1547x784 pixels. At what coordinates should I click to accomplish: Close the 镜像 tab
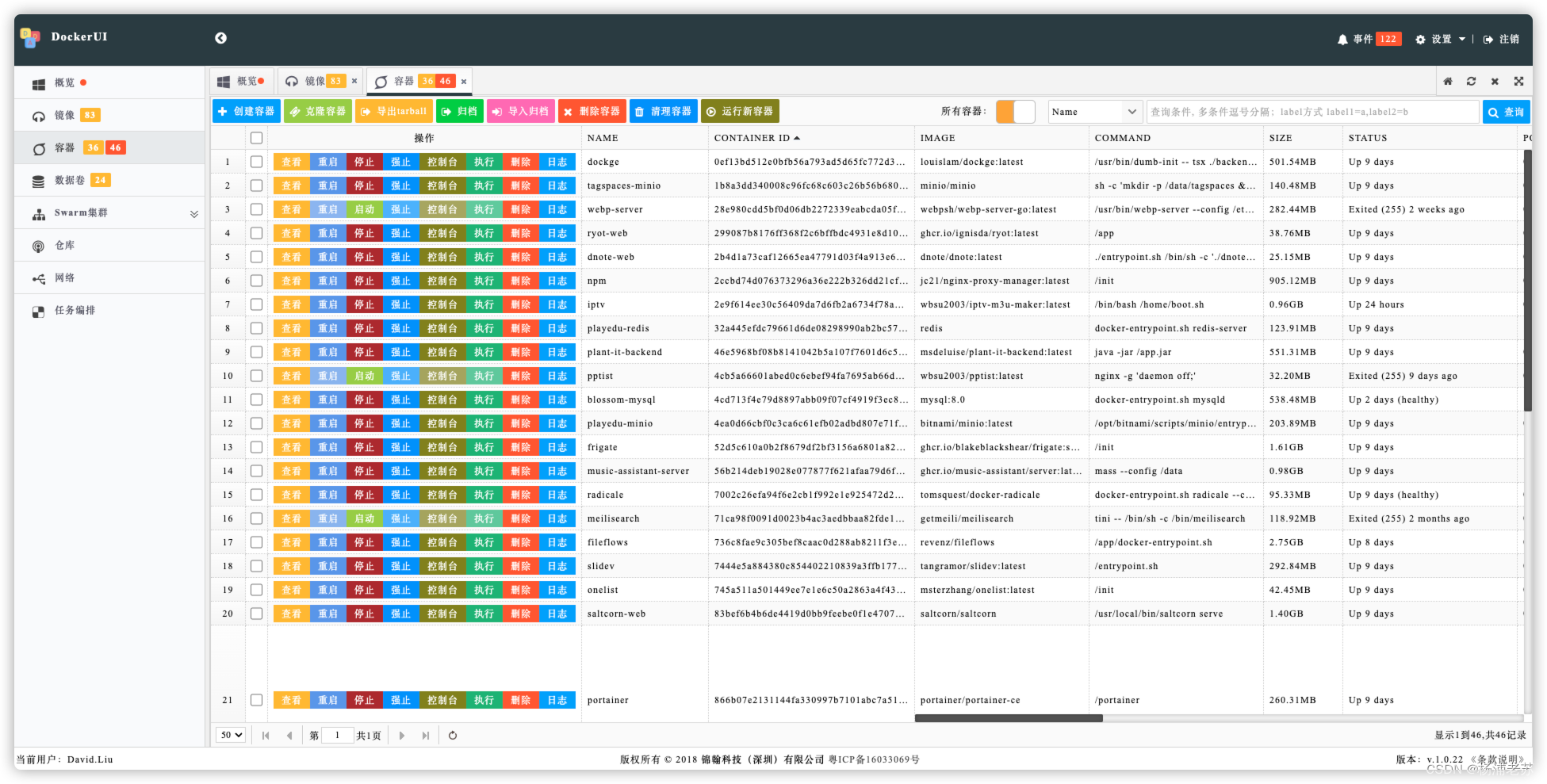[x=354, y=81]
